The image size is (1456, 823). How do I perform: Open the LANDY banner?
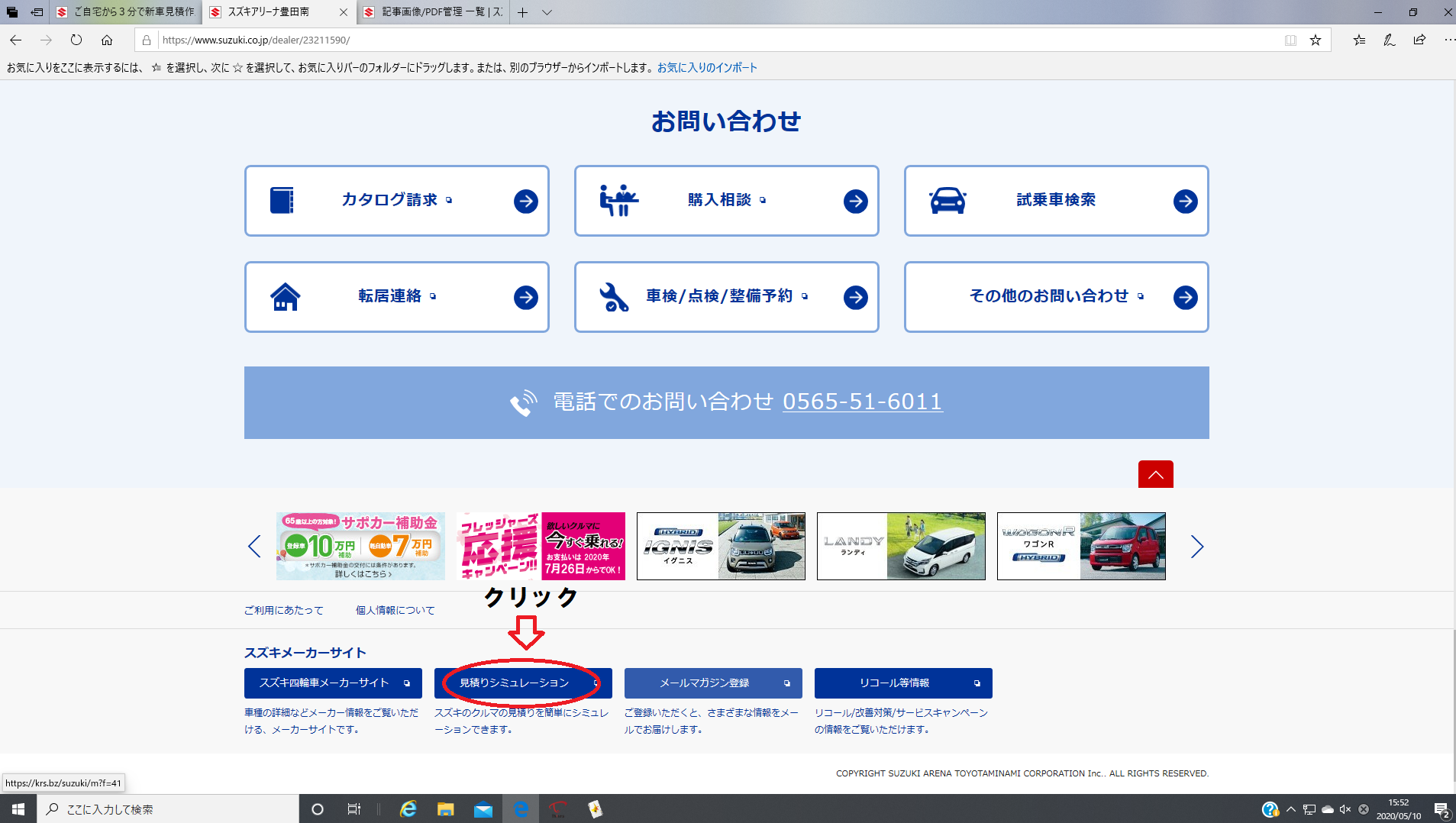901,546
